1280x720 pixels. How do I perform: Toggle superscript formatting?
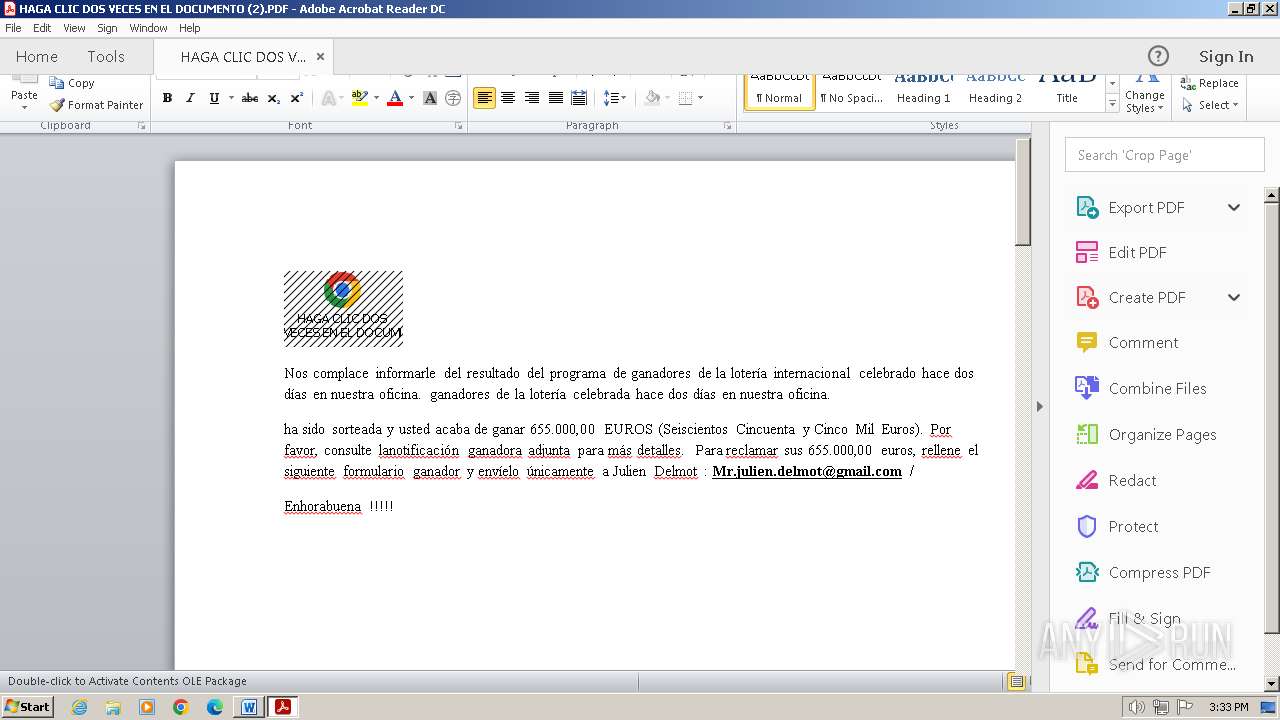tap(296, 98)
